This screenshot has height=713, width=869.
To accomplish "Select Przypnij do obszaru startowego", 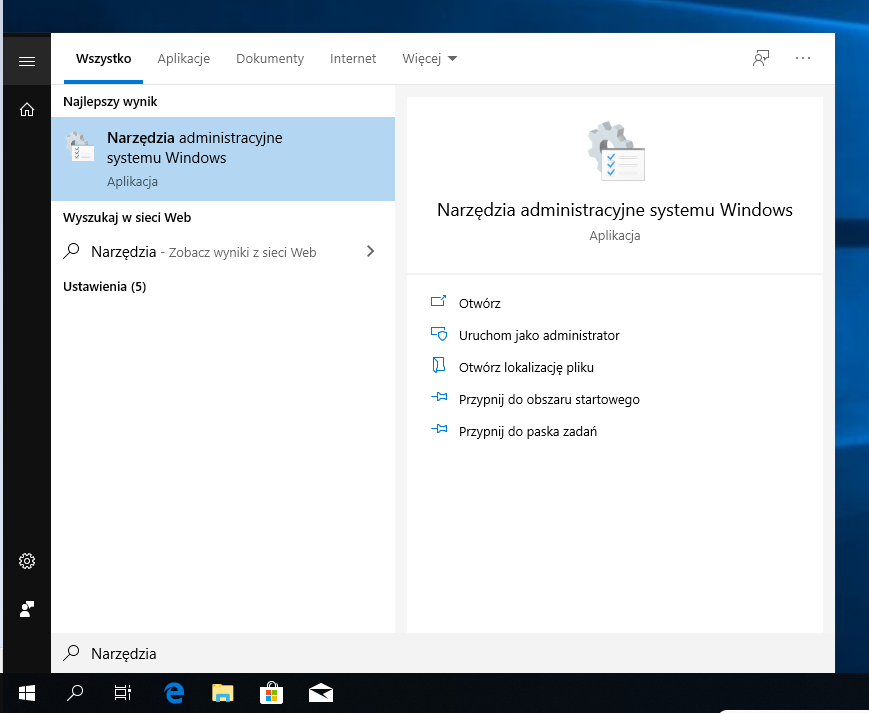I will tap(549, 399).
